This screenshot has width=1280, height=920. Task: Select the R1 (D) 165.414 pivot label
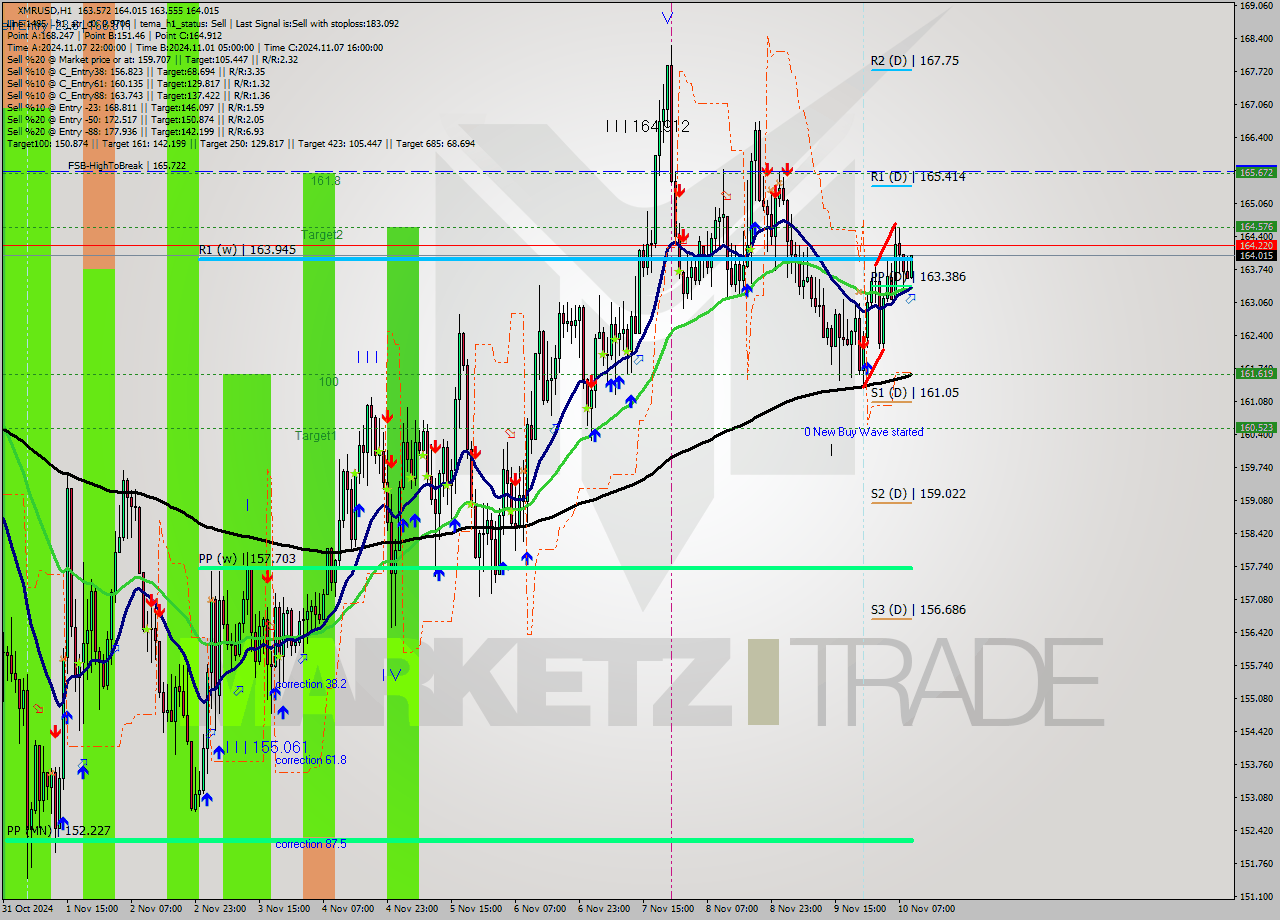click(917, 177)
